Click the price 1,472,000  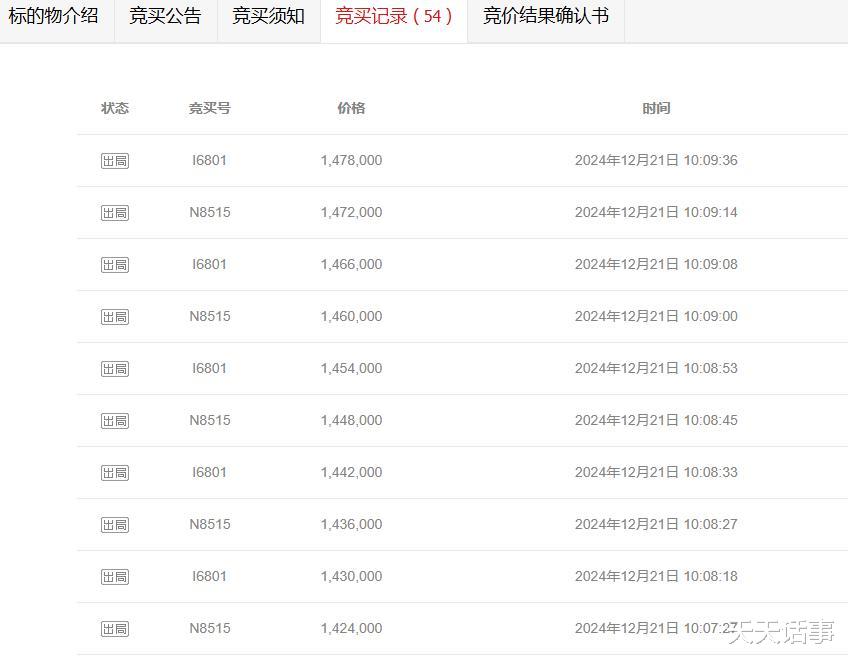(352, 212)
